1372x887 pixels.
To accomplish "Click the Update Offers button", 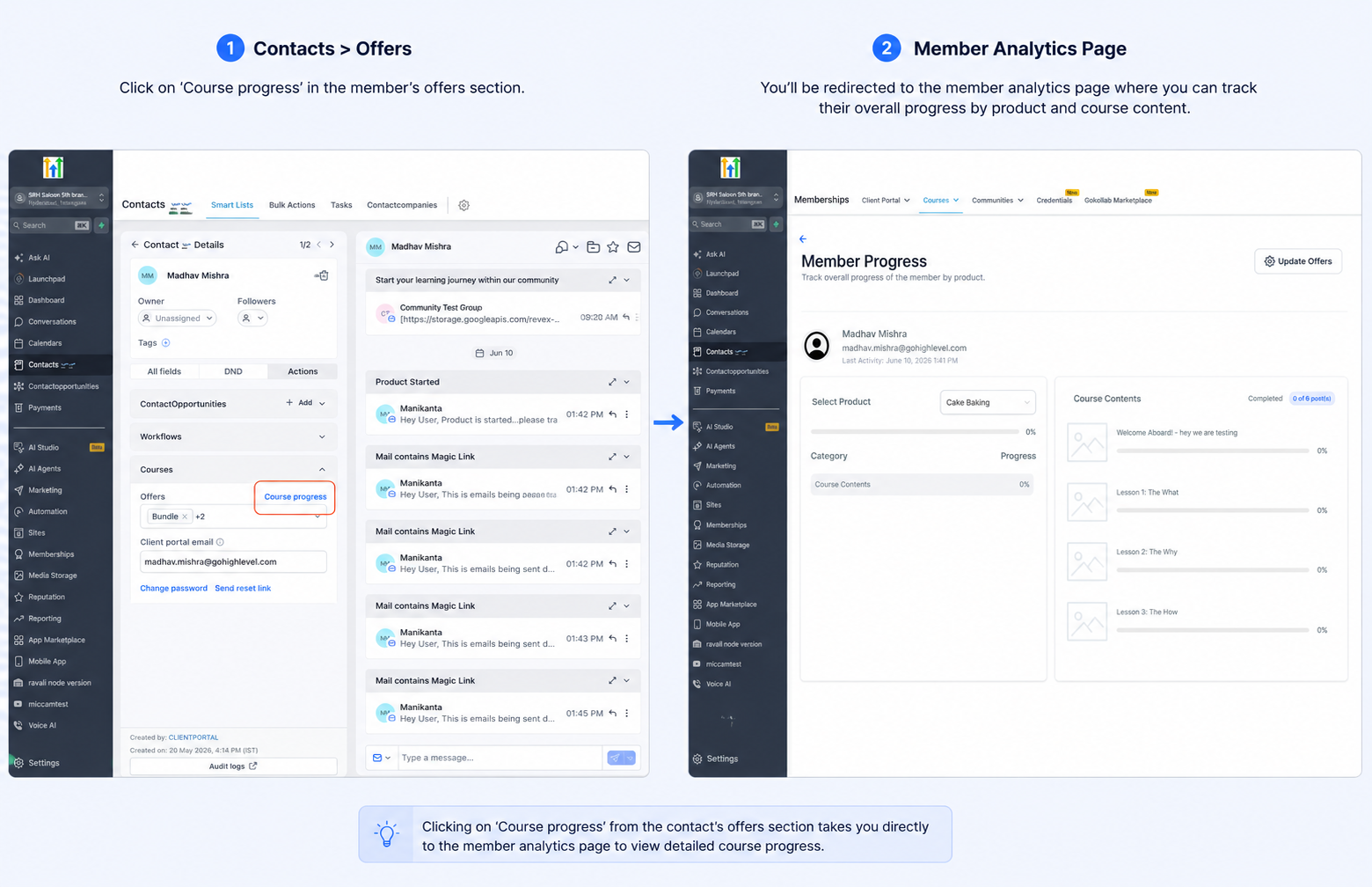I will (1298, 261).
